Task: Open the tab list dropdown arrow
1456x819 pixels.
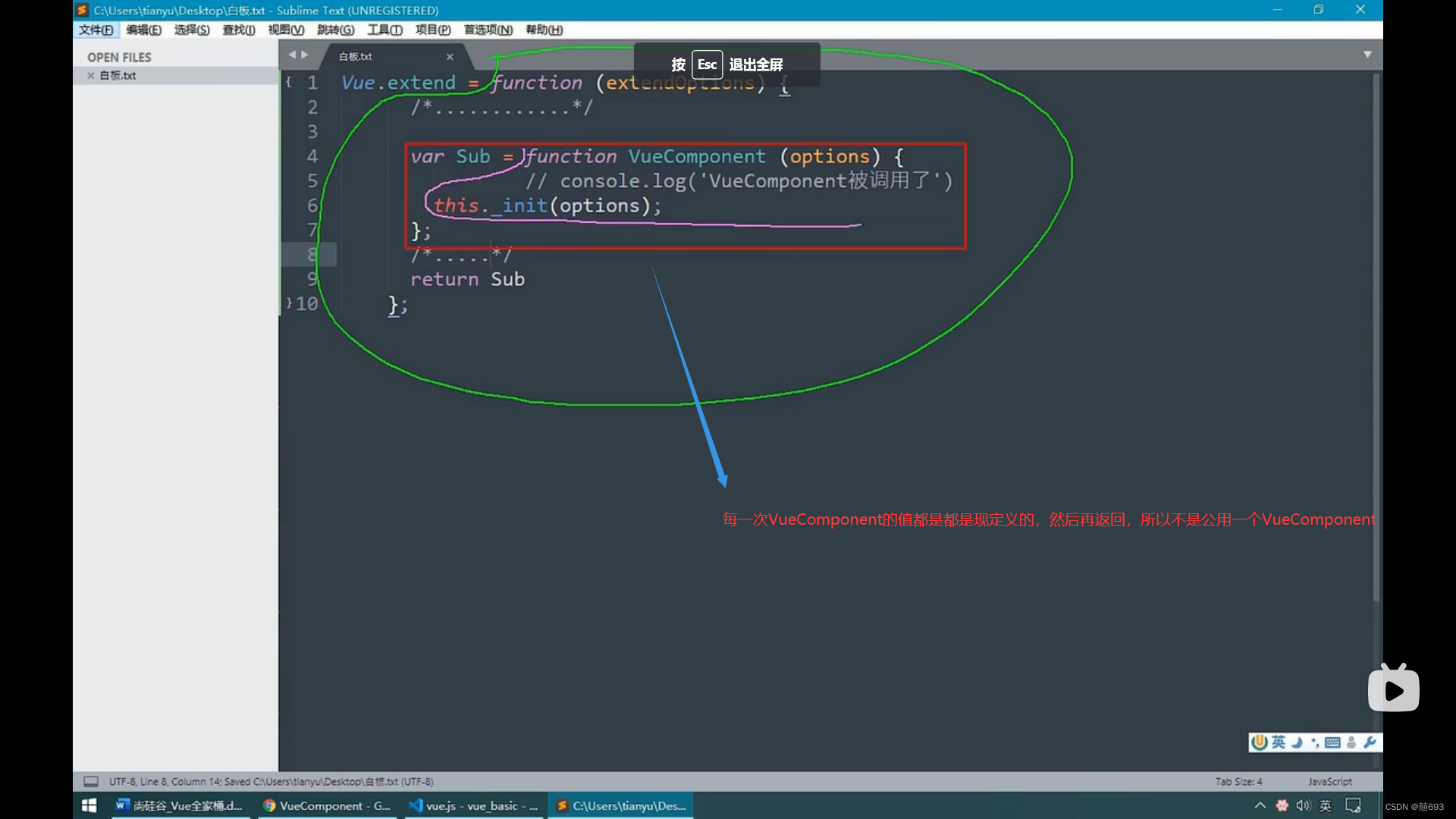Action: tap(1367, 55)
